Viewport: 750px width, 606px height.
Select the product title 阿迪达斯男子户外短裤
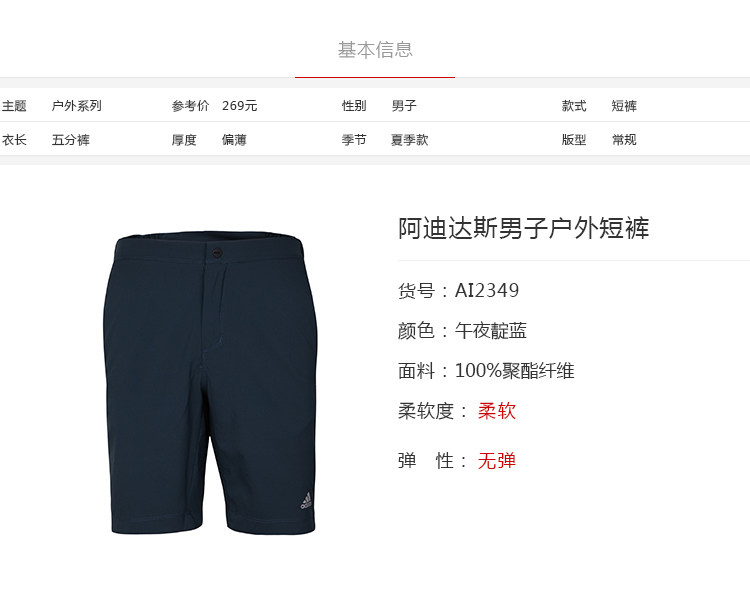(524, 228)
